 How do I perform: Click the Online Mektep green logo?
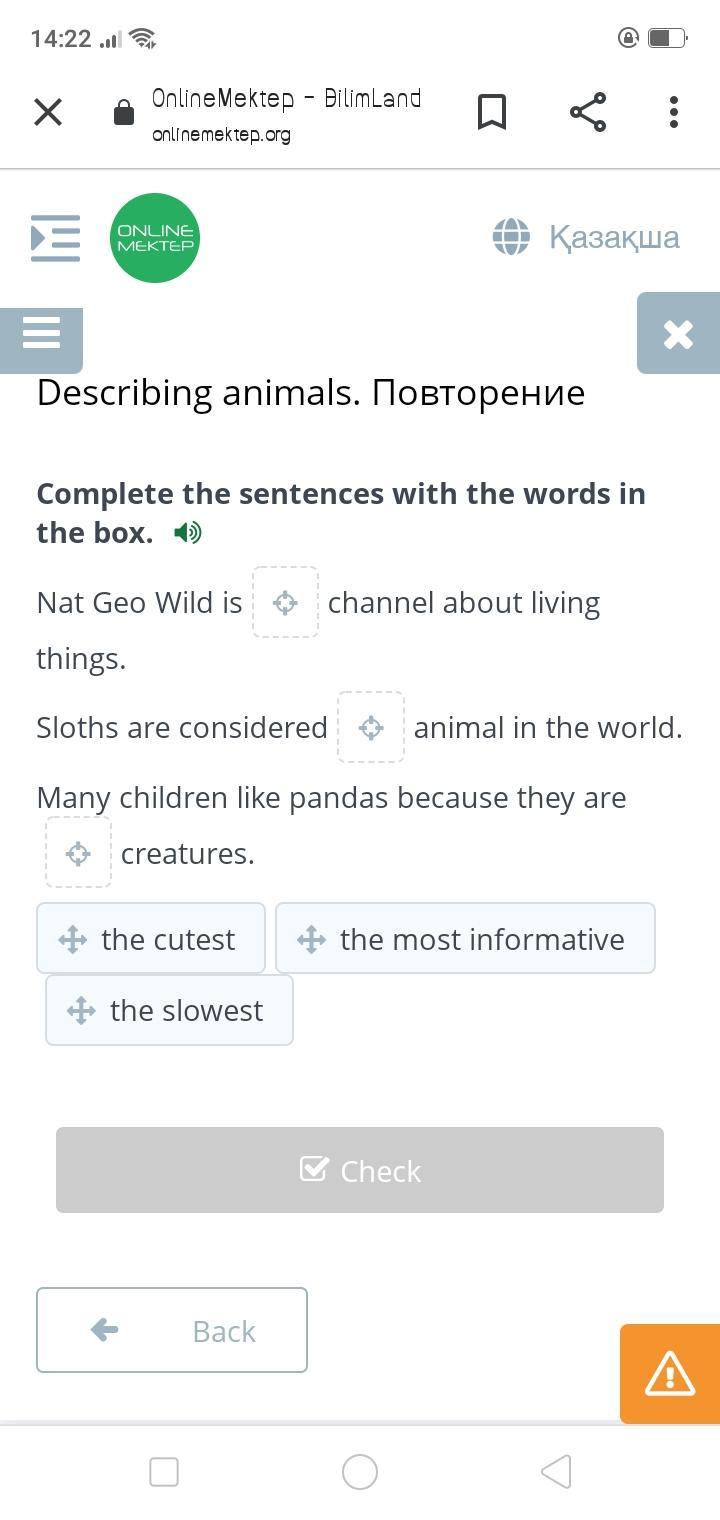(155, 238)
